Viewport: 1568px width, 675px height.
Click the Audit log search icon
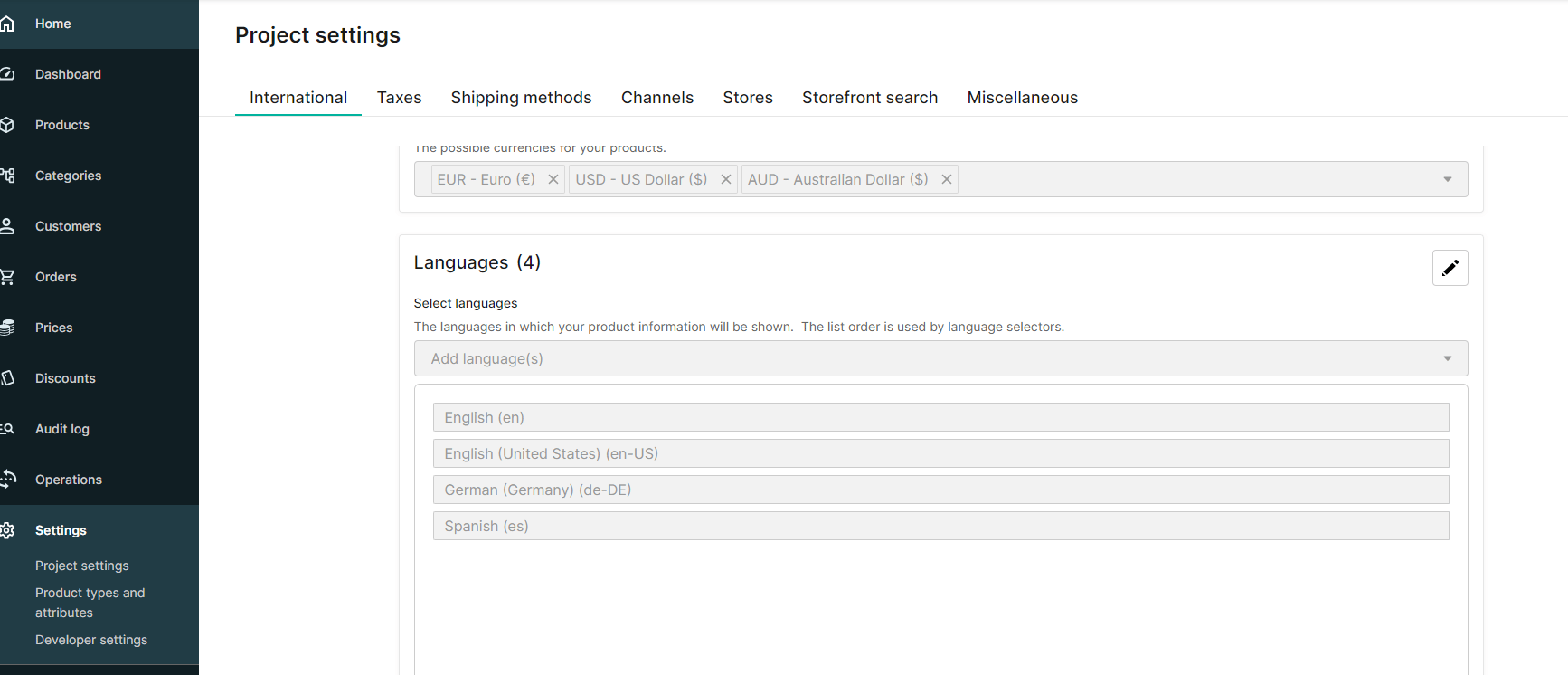click(7, 429)
